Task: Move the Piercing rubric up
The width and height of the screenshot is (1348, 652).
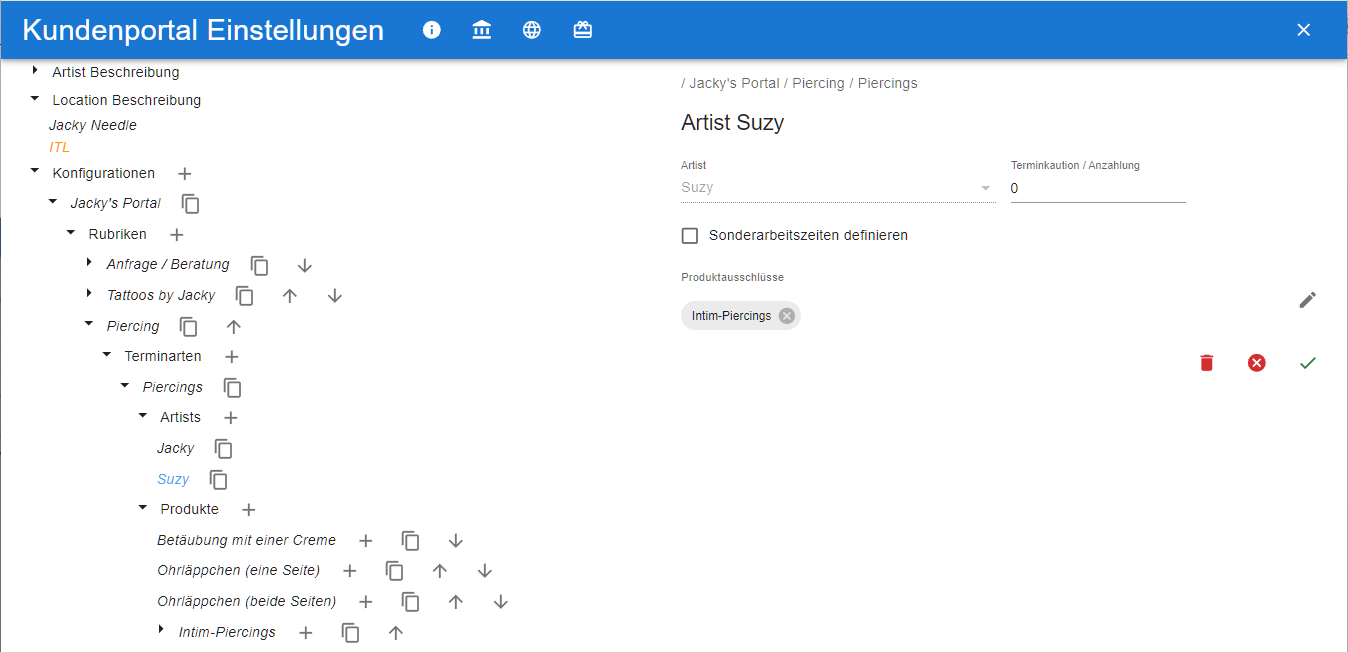Action: (234, 327)
